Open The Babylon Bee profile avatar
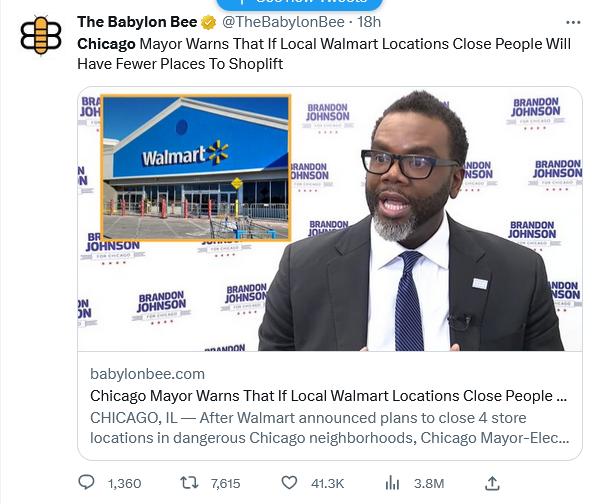This screenshot has height=504, width=598. 41,35
